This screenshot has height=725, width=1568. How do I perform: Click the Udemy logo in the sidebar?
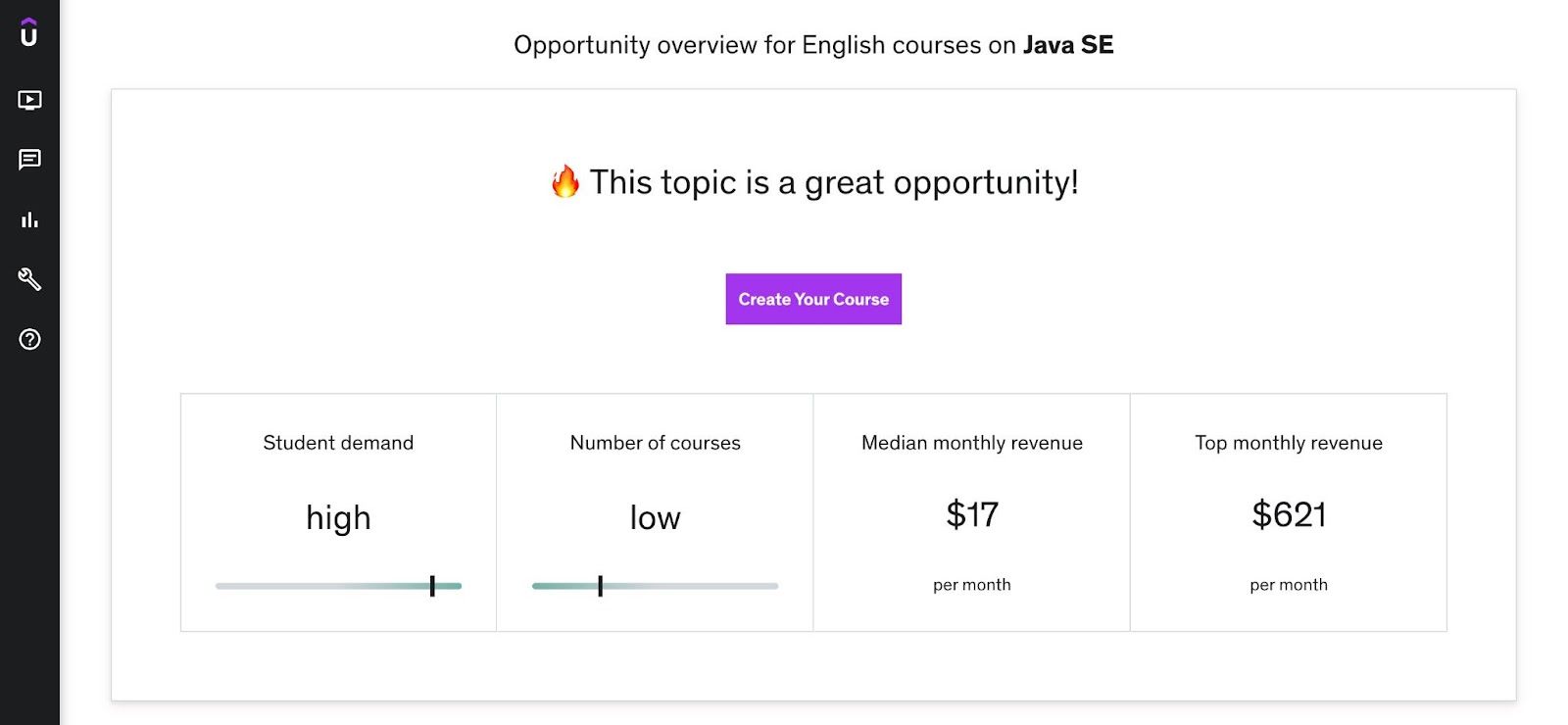pos(29,33)
